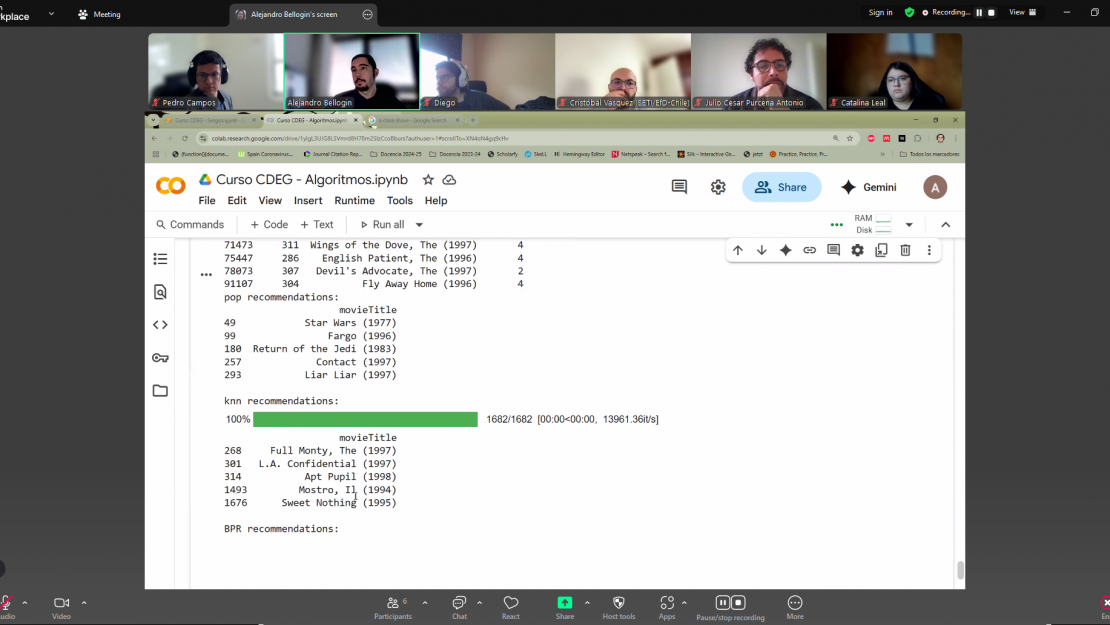Toggle Zoom Video camera
The width and height of the screenshot is (1110, 625).
[62, 607]
